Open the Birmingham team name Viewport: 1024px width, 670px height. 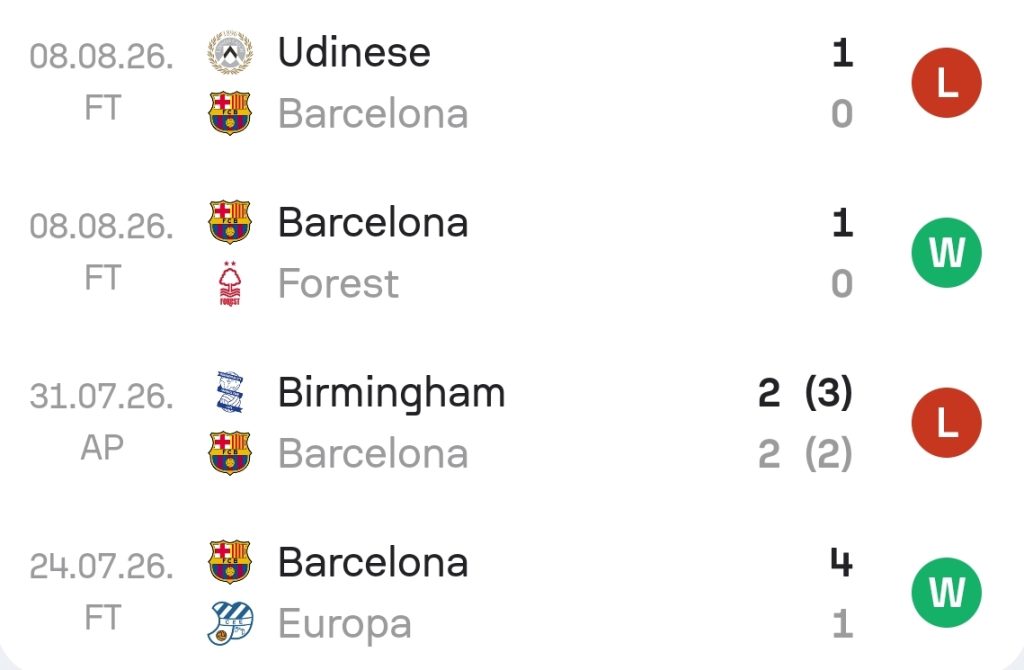[x=391, y=394]
